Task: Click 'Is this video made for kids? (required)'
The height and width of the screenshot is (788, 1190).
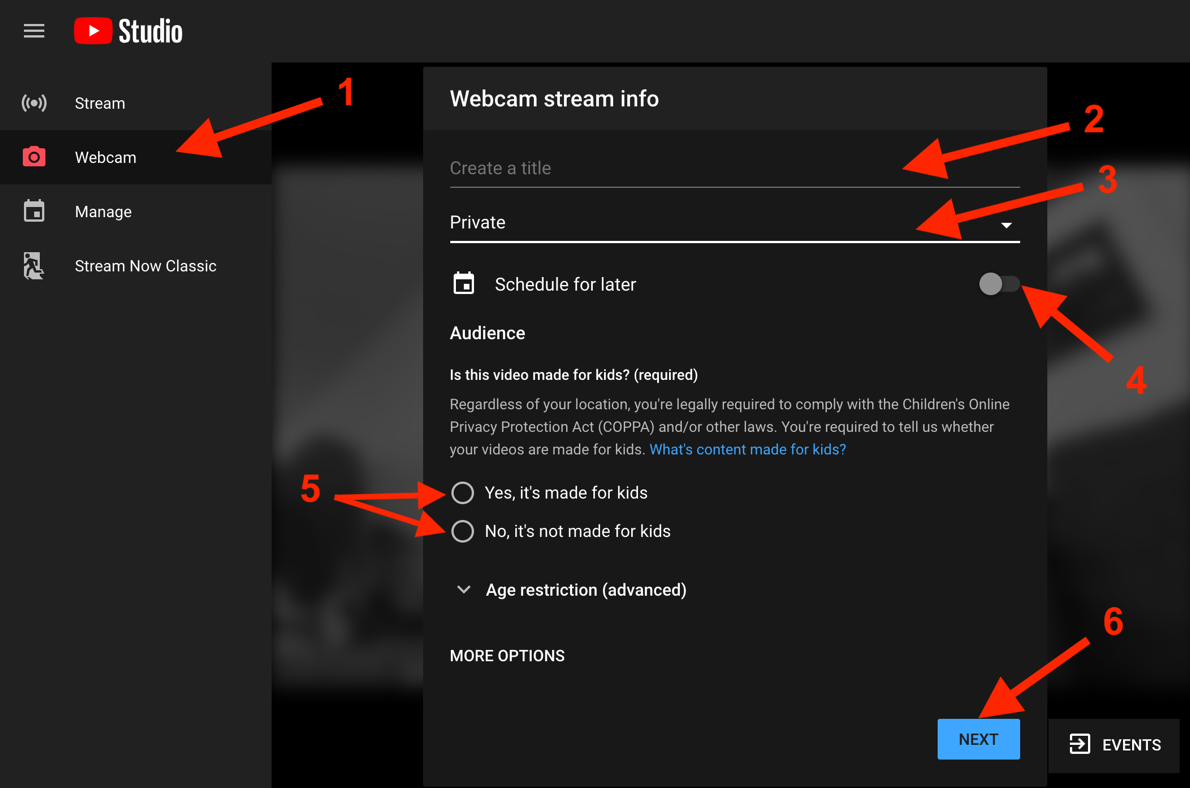Action: (574, 375)
